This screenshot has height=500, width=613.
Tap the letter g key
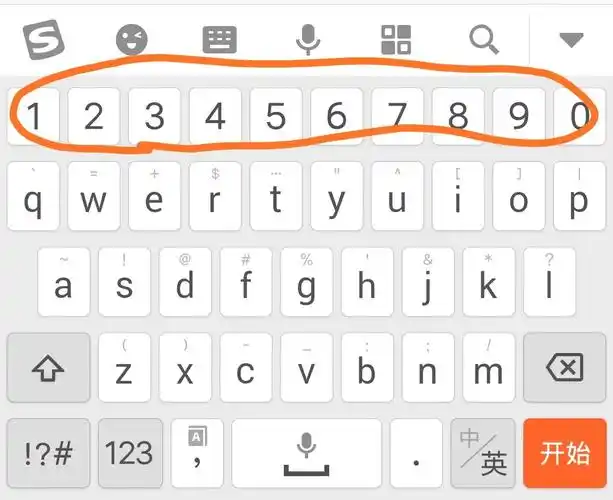click(306, 282)
